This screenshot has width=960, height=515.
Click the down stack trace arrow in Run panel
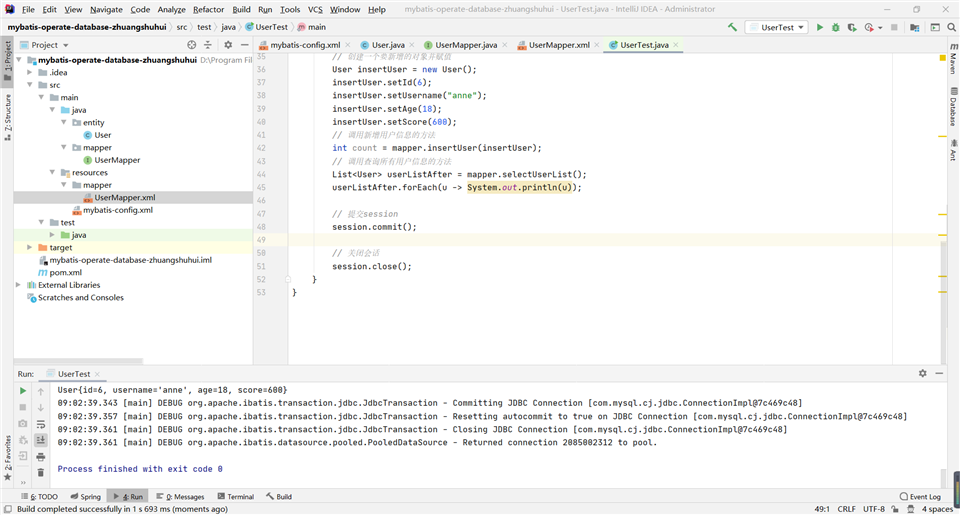[41, 407]
